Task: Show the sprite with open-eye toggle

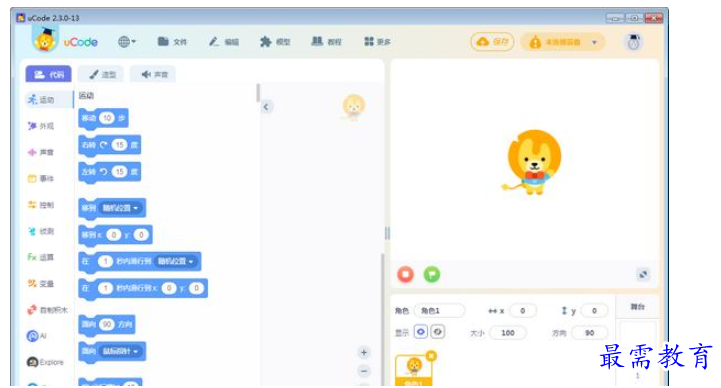Action: click(x=421, y=331)
